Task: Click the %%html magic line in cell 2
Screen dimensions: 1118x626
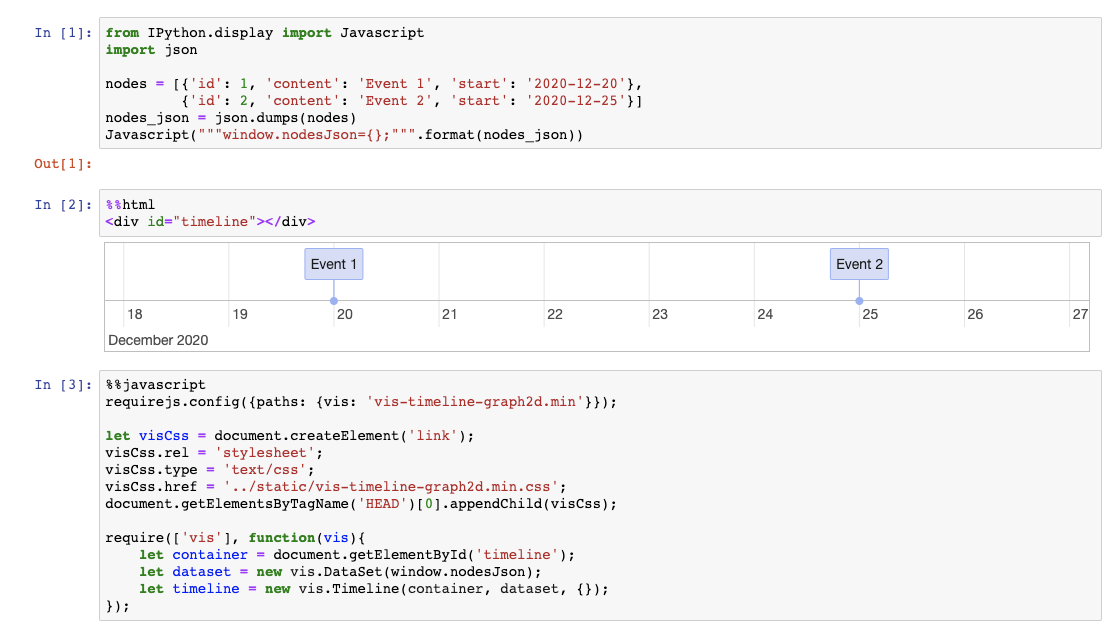Action: (x=129, y=204)
